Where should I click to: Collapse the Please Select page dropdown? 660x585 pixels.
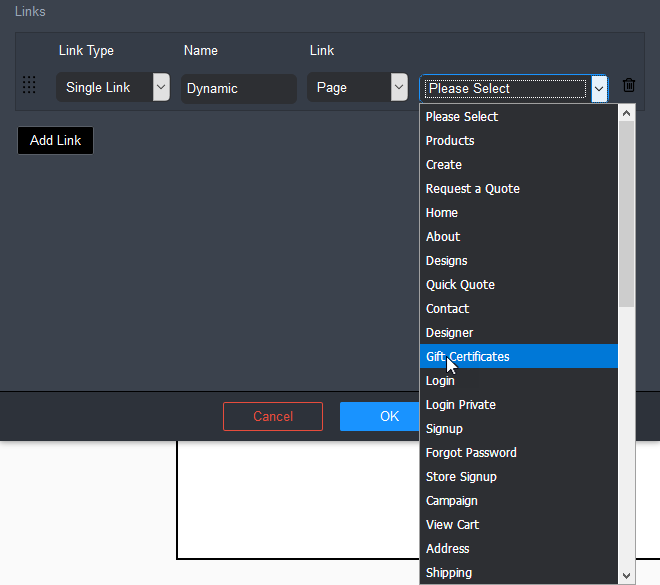[598, 89]
